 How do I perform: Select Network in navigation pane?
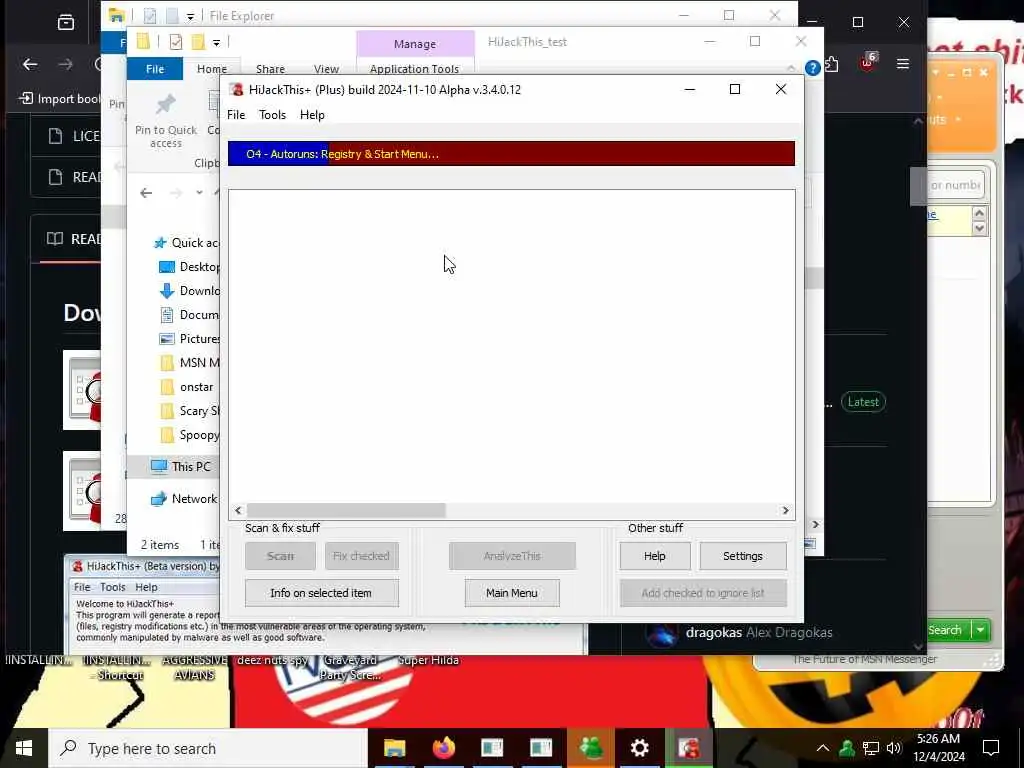[184, 498]
